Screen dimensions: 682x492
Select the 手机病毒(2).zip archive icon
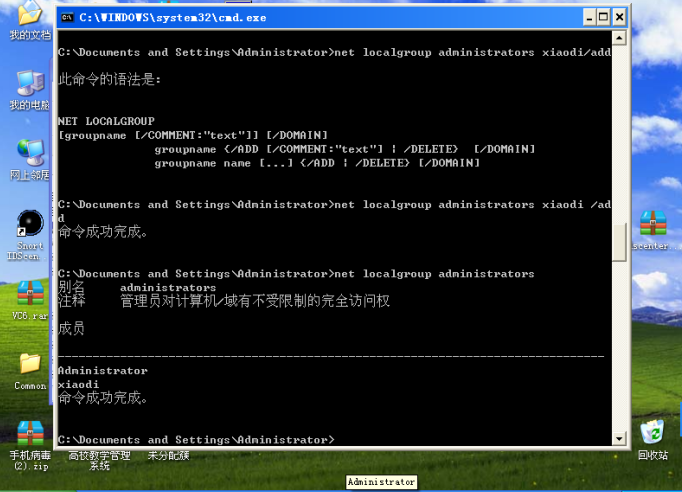pyautogui.click(x=30, y=434)
